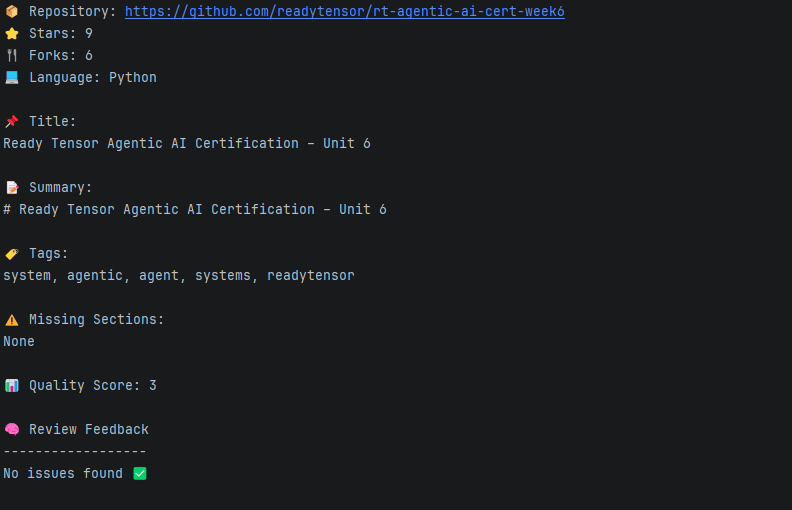Viewport: 792px width, 510px height.
Task: Click the 'Tags:' label
Action: (48, 253)
